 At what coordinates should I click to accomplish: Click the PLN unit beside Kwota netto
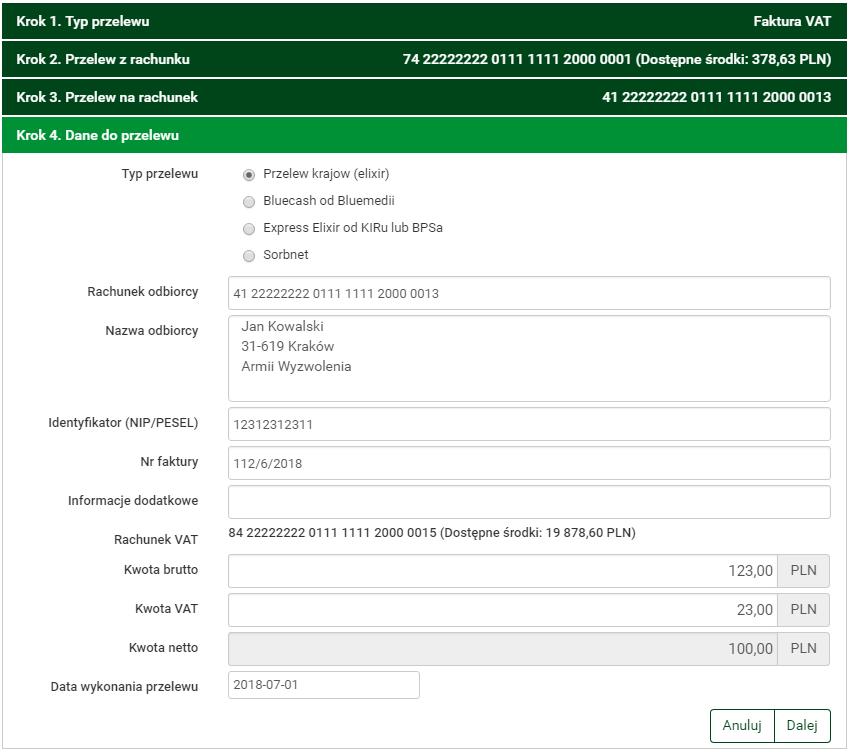coord(803,649)
